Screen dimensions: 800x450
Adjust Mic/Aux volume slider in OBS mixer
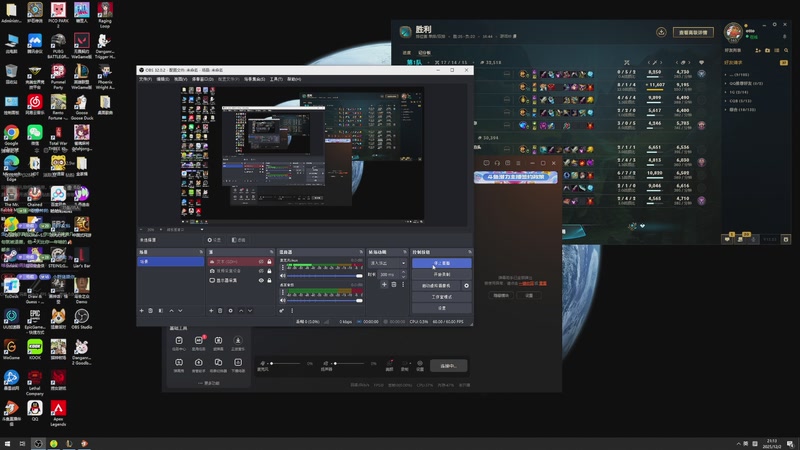tap(323, 276)
